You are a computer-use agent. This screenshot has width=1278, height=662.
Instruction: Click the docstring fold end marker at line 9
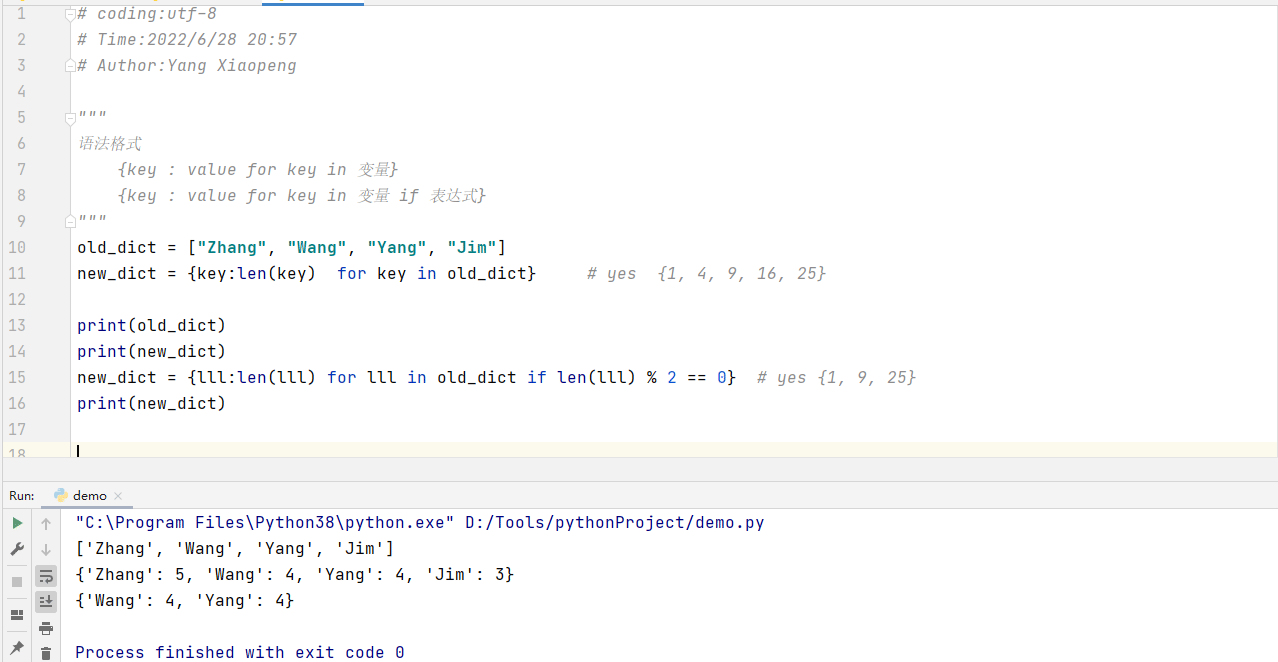pos(70,221)
